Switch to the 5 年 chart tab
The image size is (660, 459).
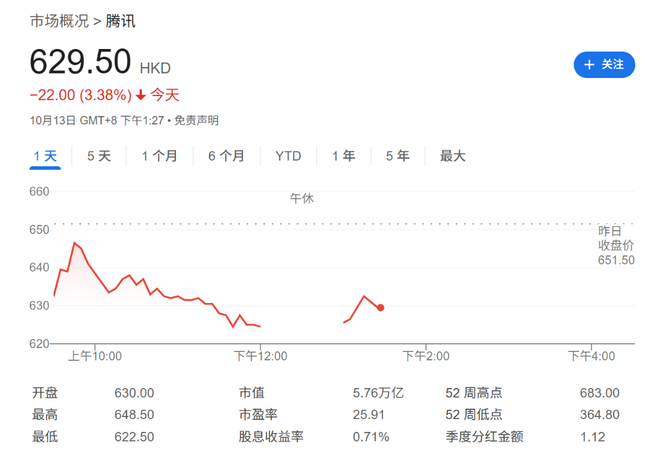click(397, 156)
